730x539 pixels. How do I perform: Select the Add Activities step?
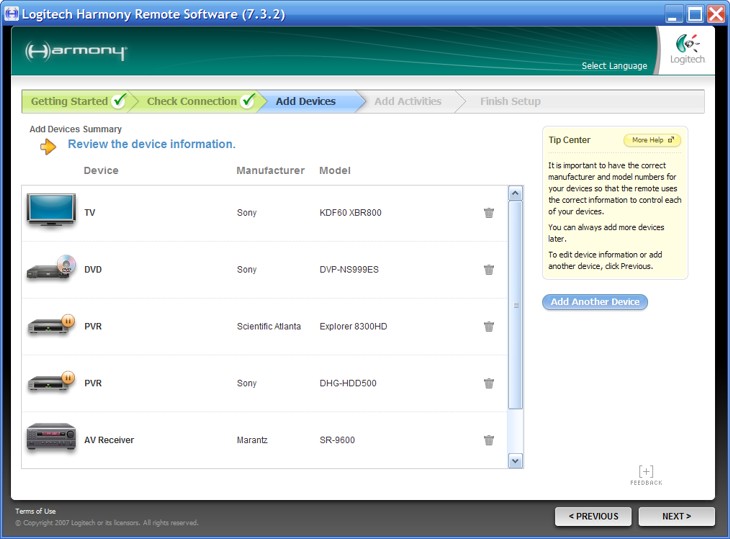pos(408,101)
